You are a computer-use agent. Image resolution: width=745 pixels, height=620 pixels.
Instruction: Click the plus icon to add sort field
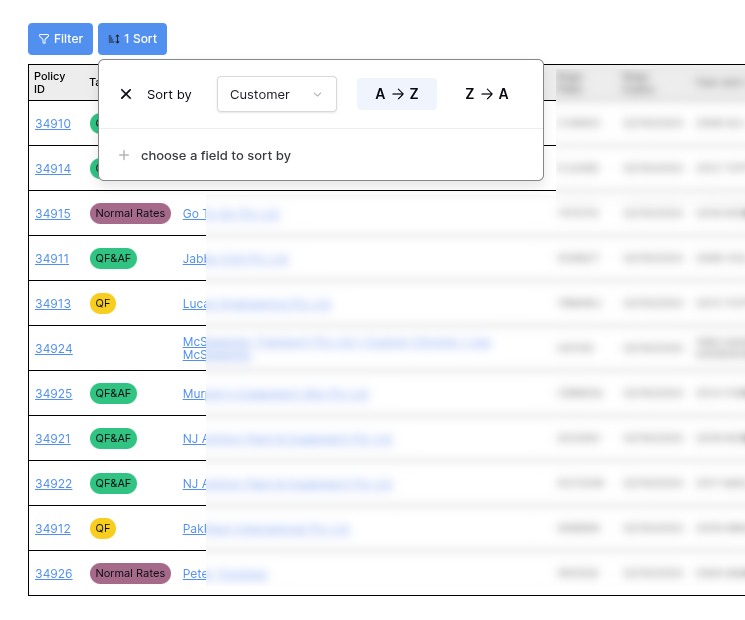coord(124,155)
